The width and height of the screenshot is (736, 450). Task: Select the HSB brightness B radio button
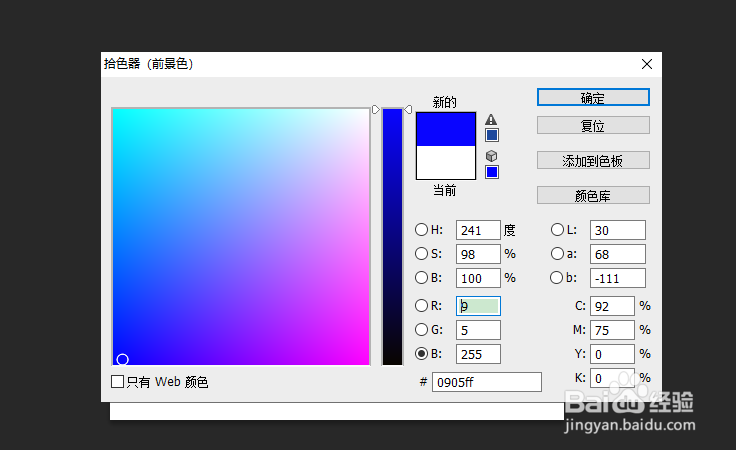pyautogui.click(x=422, y=278)
